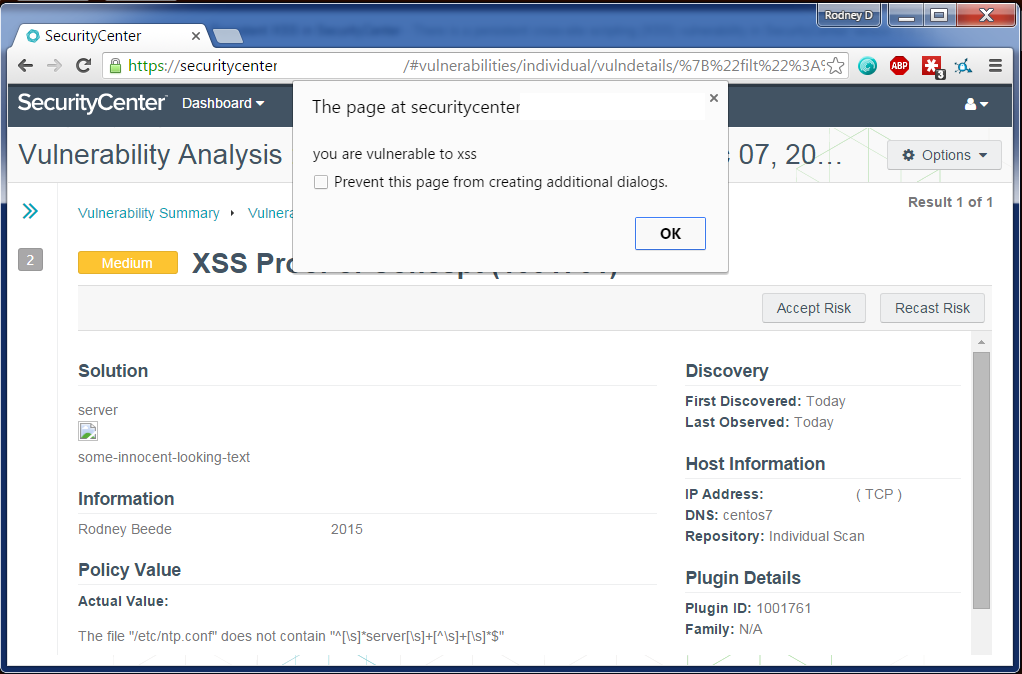Reload the SecurityCenter page
This screenshot has width=1022, height=674.
pyautogui.click(x=83, y=65)
